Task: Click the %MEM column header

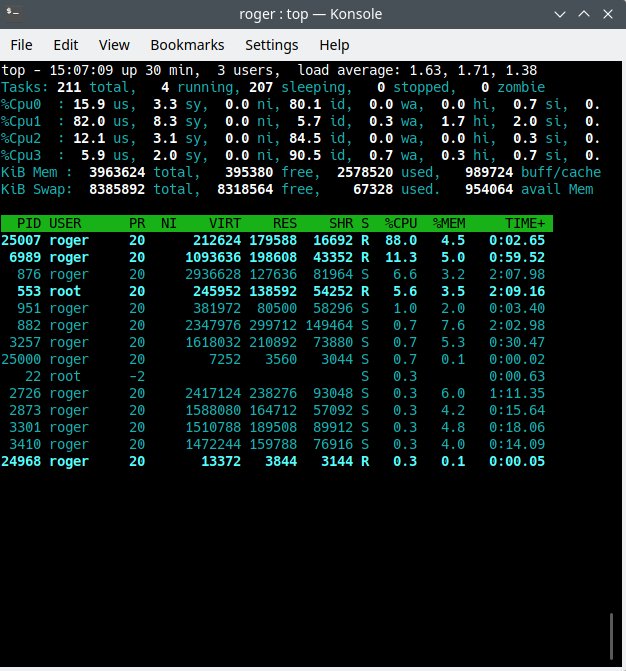Action: tap(453, 223)
